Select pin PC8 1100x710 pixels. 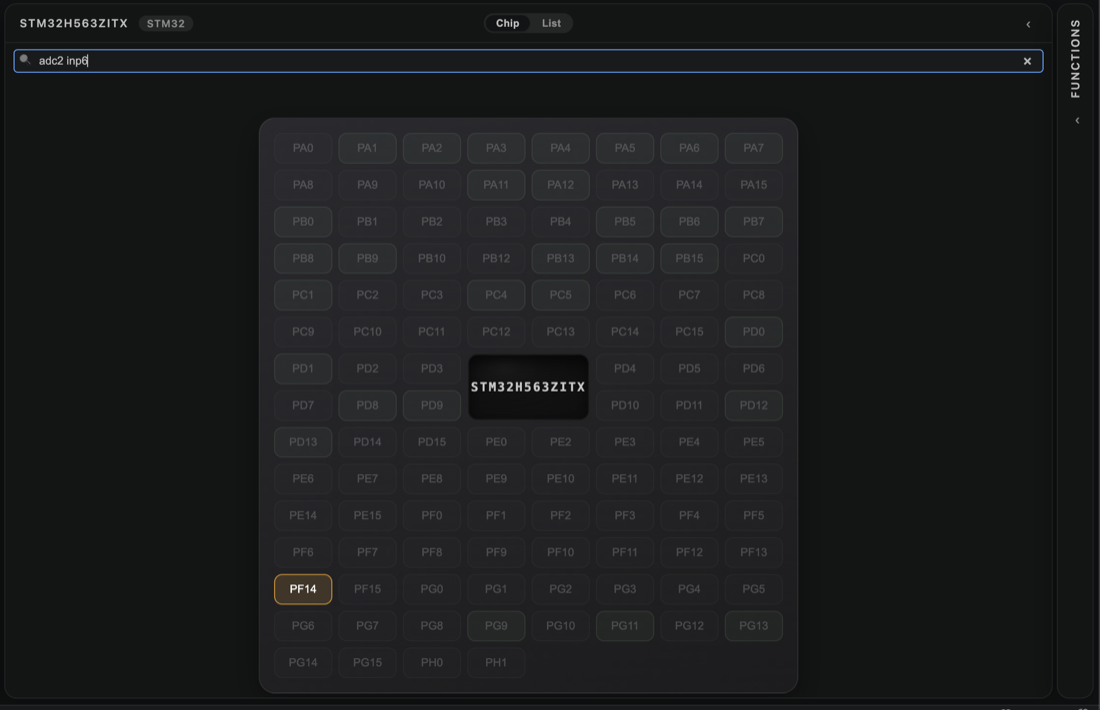pos(753,295)
